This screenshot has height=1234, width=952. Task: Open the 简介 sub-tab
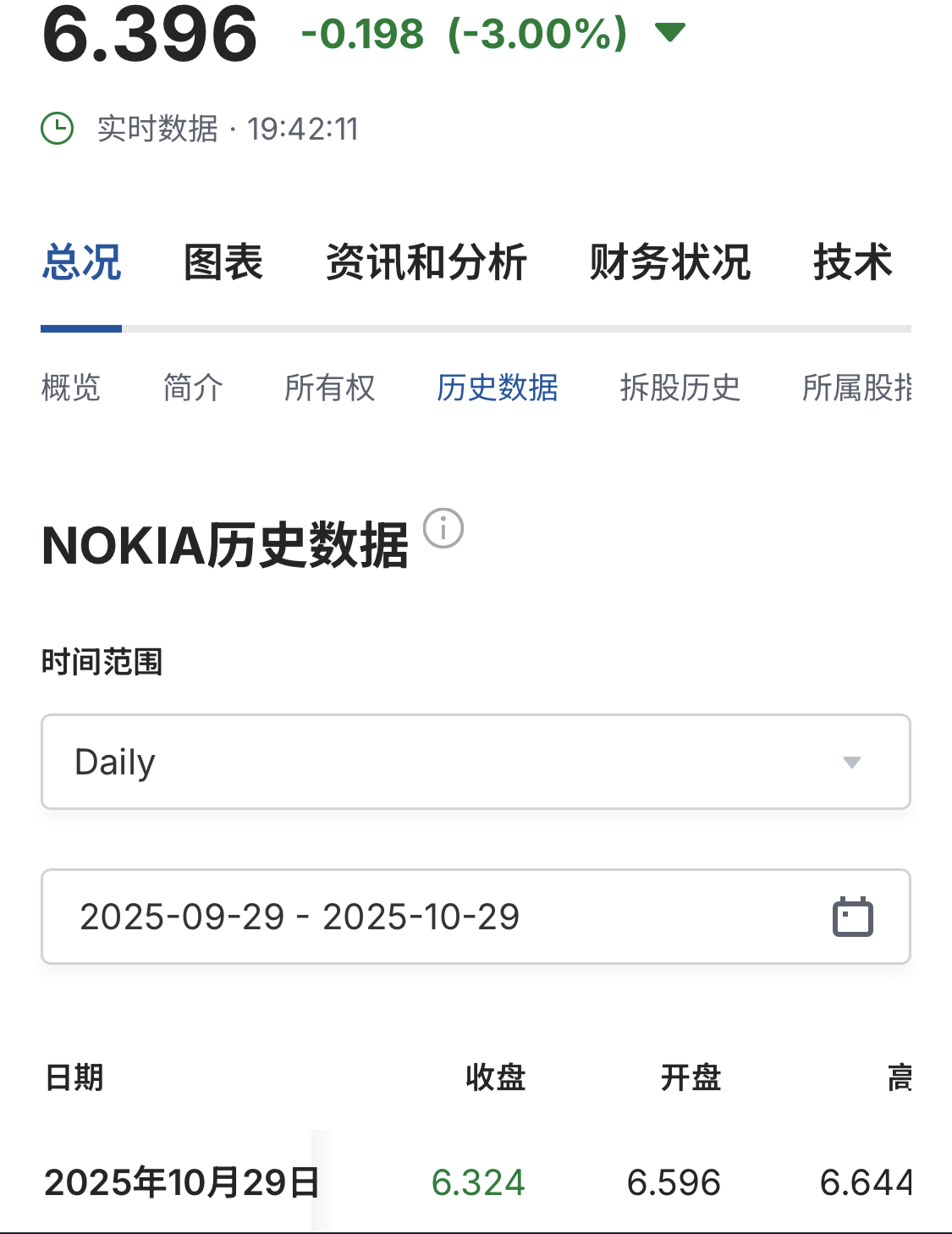pos(193,388)
